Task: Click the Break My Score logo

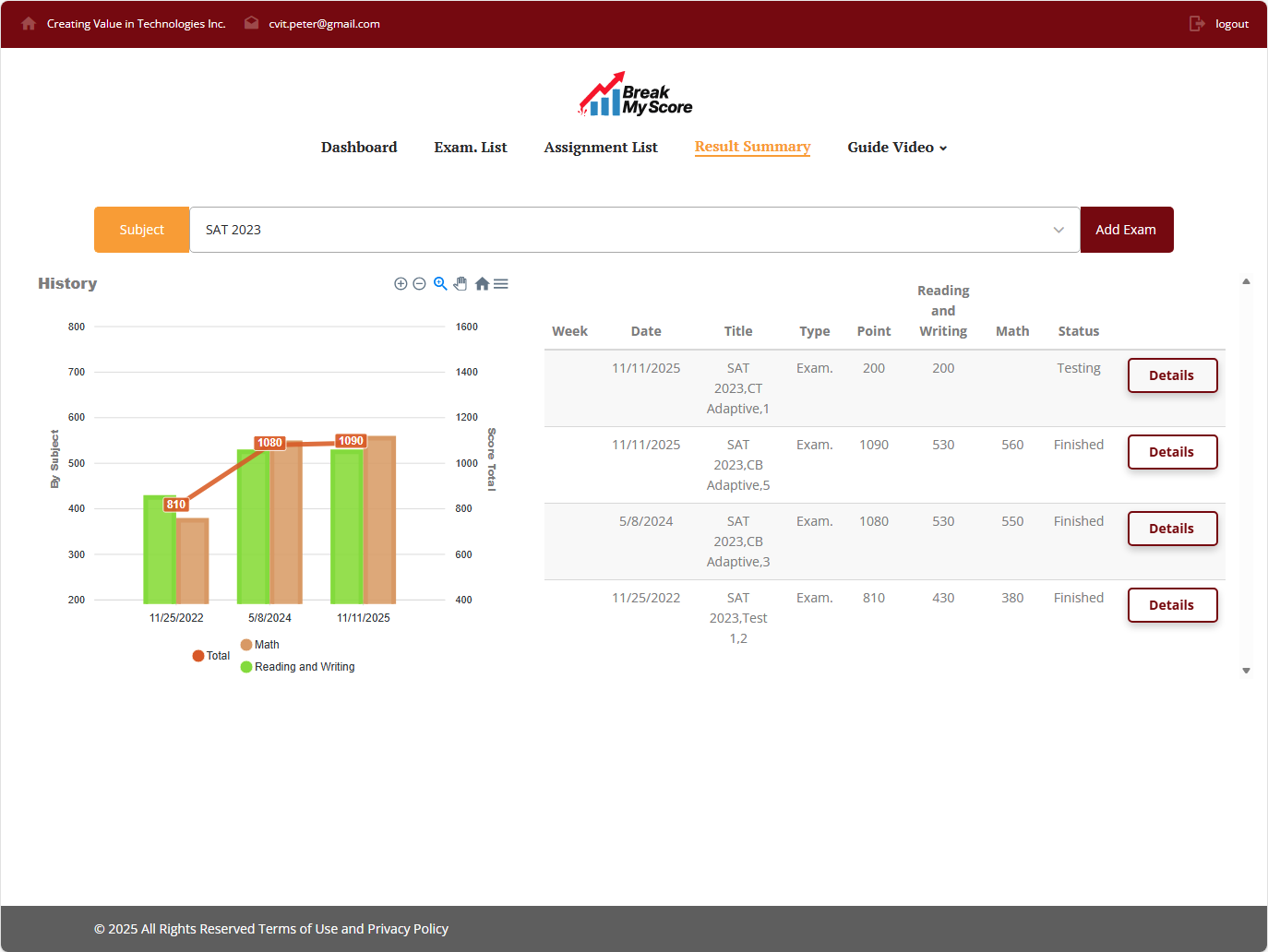Action: pos(635,95)
